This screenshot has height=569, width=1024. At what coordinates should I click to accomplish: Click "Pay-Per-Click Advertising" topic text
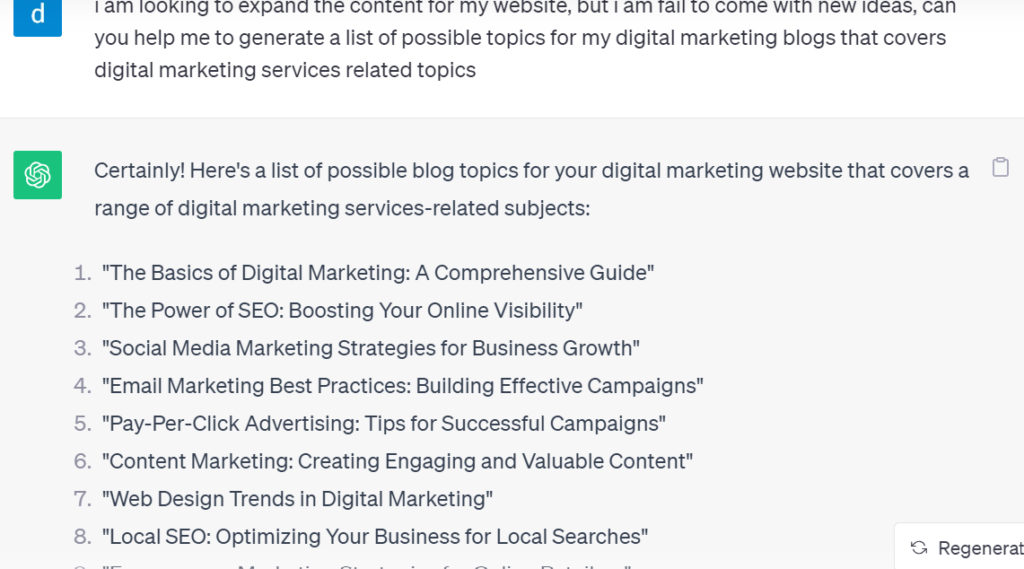[x=383, y=424]
